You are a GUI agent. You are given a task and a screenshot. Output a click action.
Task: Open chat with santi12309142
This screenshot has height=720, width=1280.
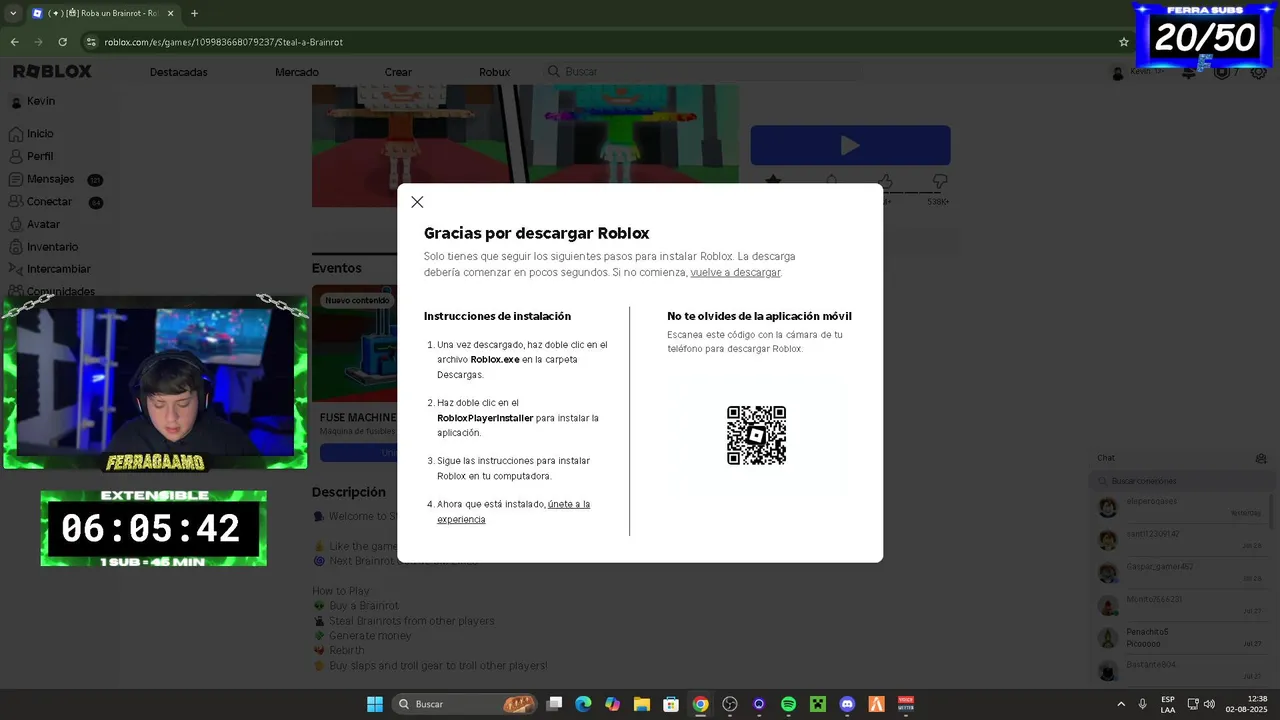click(x=1180, y=540)
